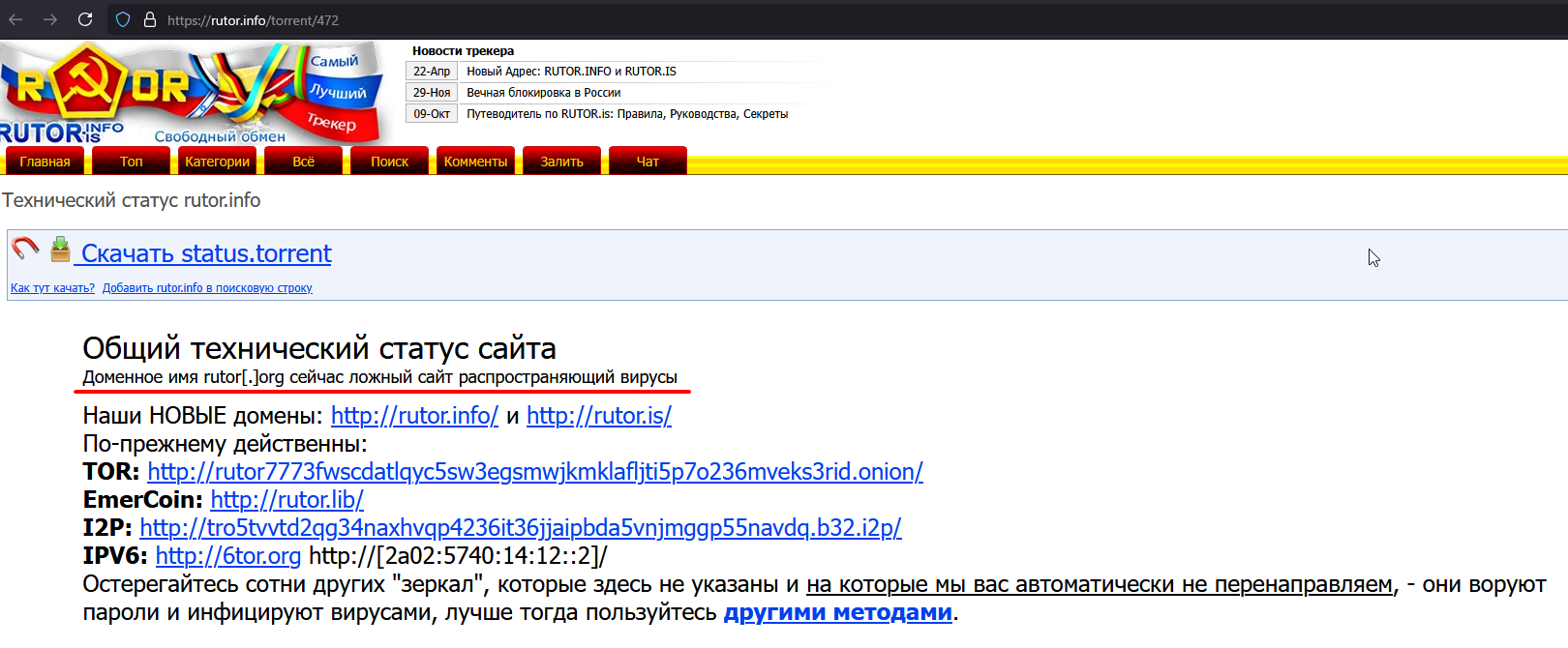Go forward with the browser forward arrow

[x=50, y=19]
